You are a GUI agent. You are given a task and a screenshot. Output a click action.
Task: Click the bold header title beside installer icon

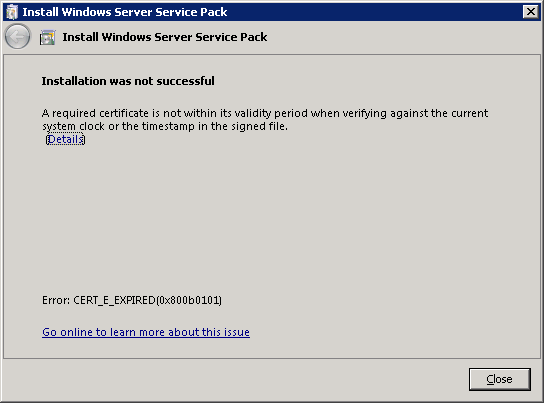coord(164,37)
